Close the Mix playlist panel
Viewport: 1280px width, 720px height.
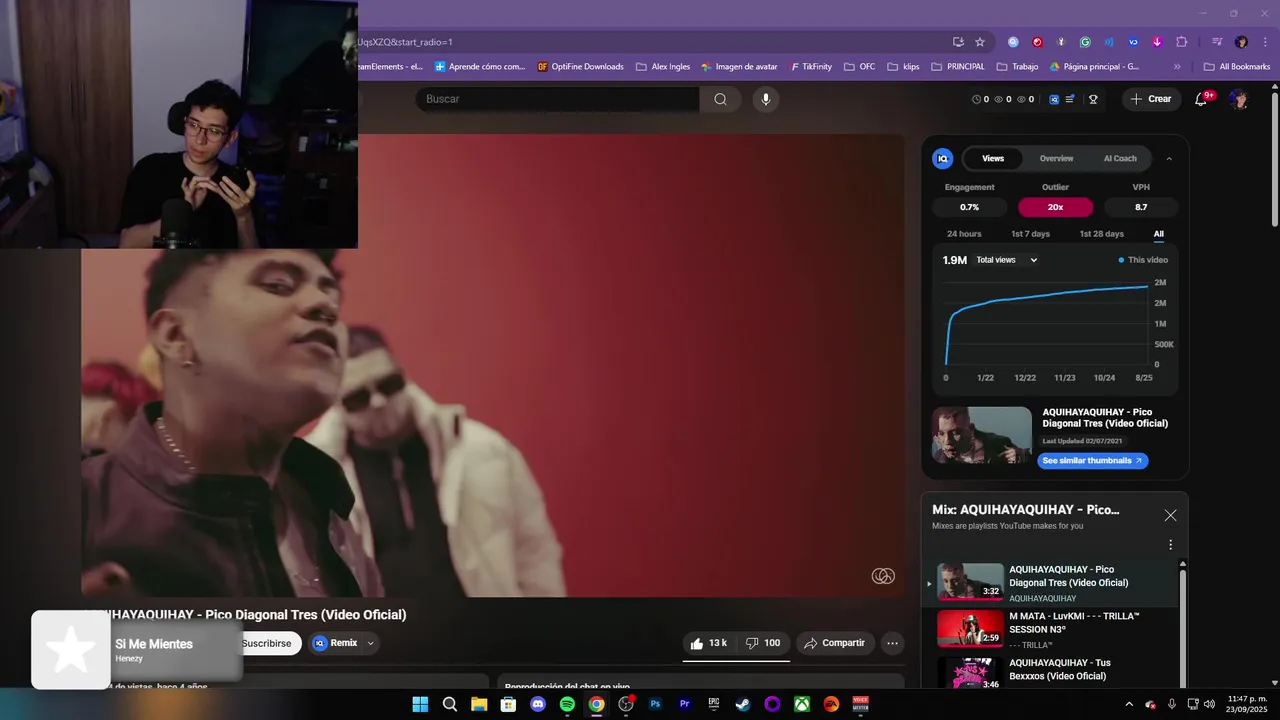tap(1170, 515)
